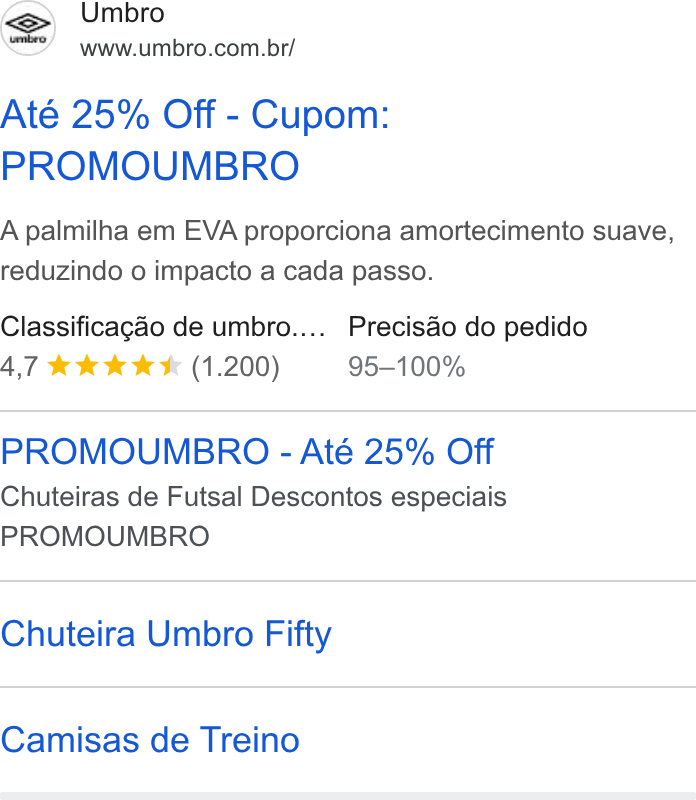Select the 'A palmilha em EVA' description text
Screen dimensions: 696x800
pos(337,232)
